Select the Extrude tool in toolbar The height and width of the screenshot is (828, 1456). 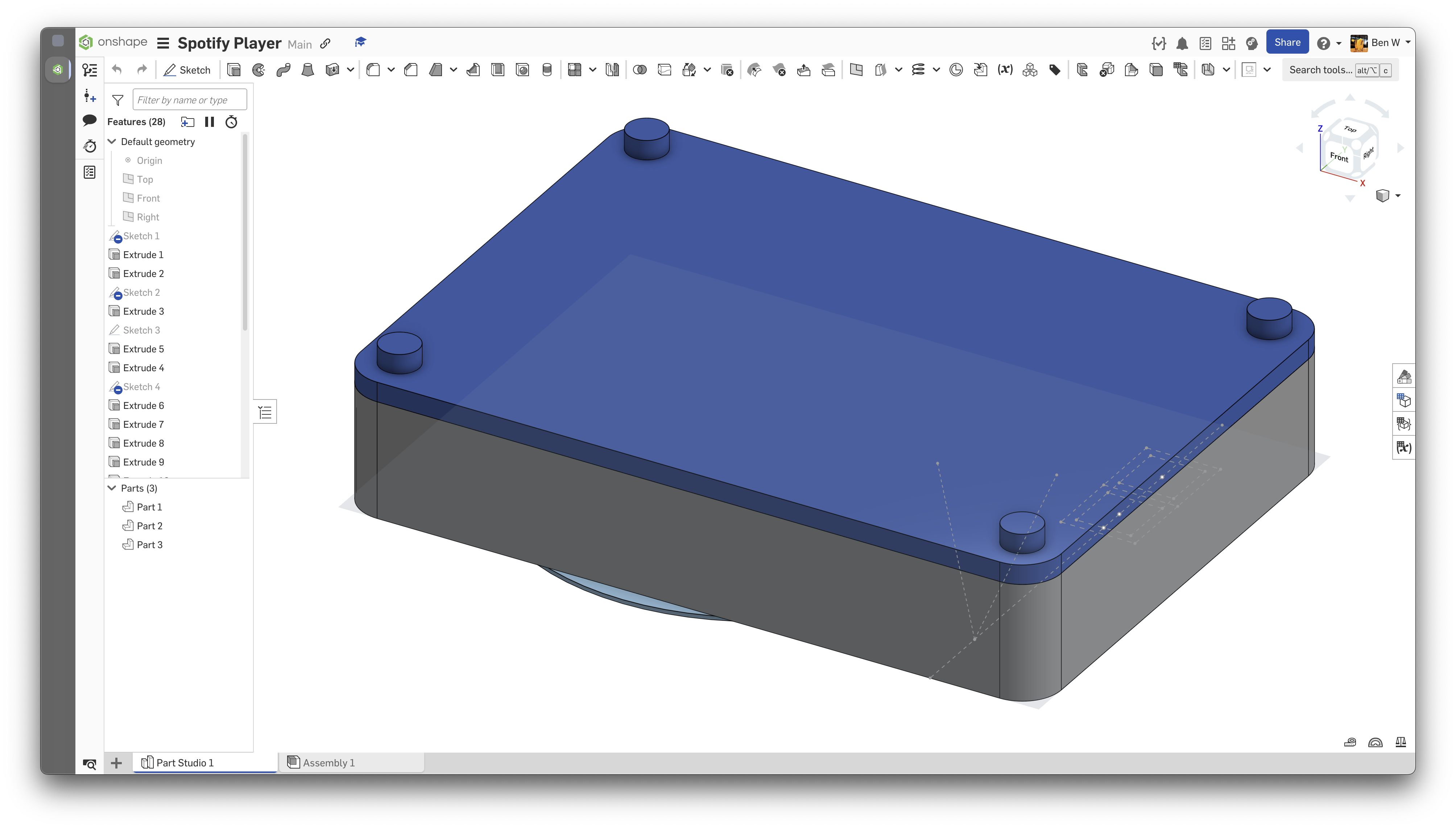[x=234, y=70]
